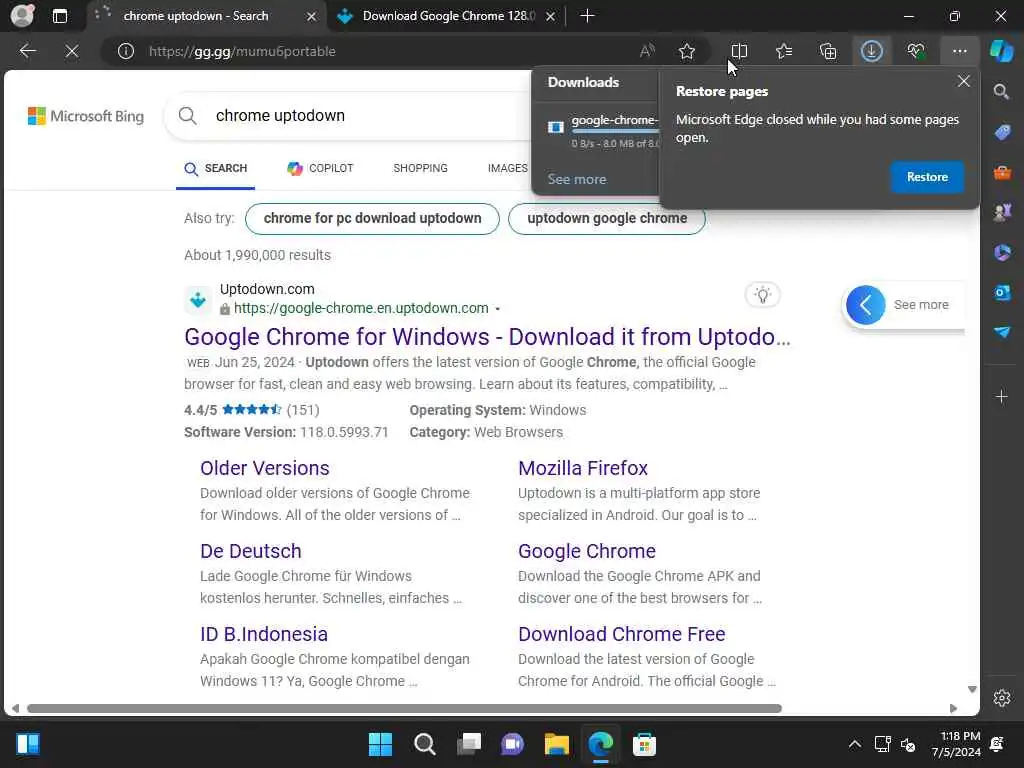Expand the Uptodown URL dropdown arrow

tap(498, 309)
